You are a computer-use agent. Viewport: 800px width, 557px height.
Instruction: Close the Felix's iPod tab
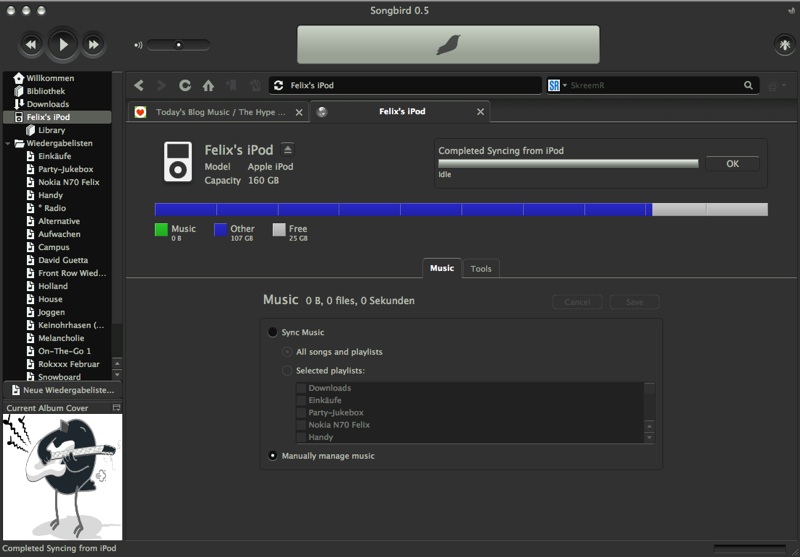click(x=480, y=112)
